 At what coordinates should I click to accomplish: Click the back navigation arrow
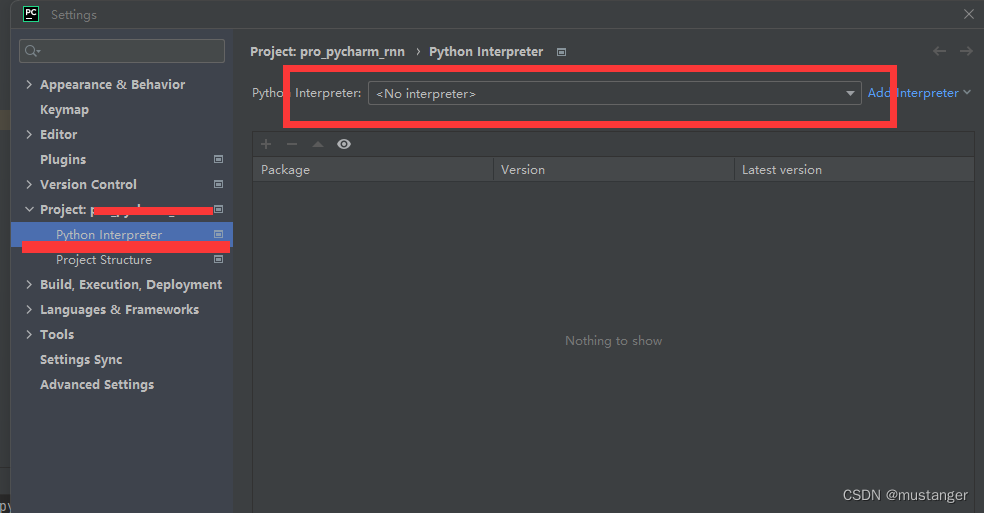(x=939, y=51)
